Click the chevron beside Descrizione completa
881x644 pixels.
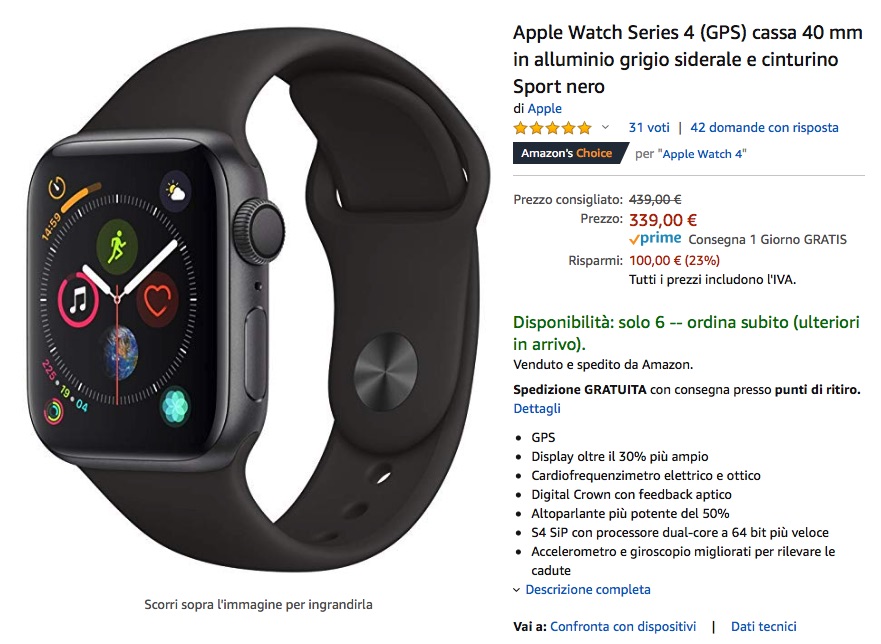516,590
